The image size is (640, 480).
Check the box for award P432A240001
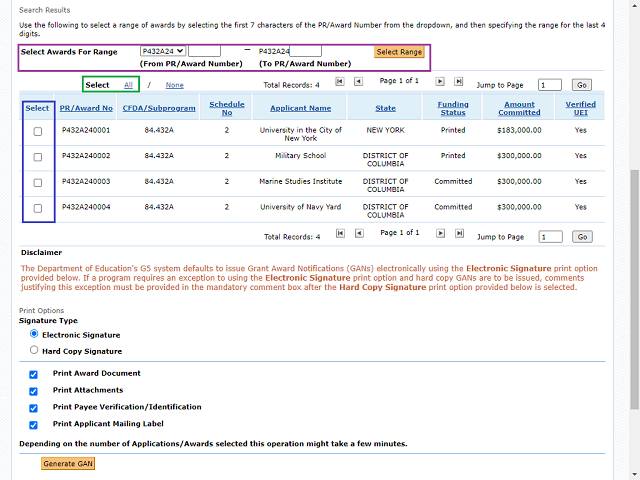tap(38, 131)
